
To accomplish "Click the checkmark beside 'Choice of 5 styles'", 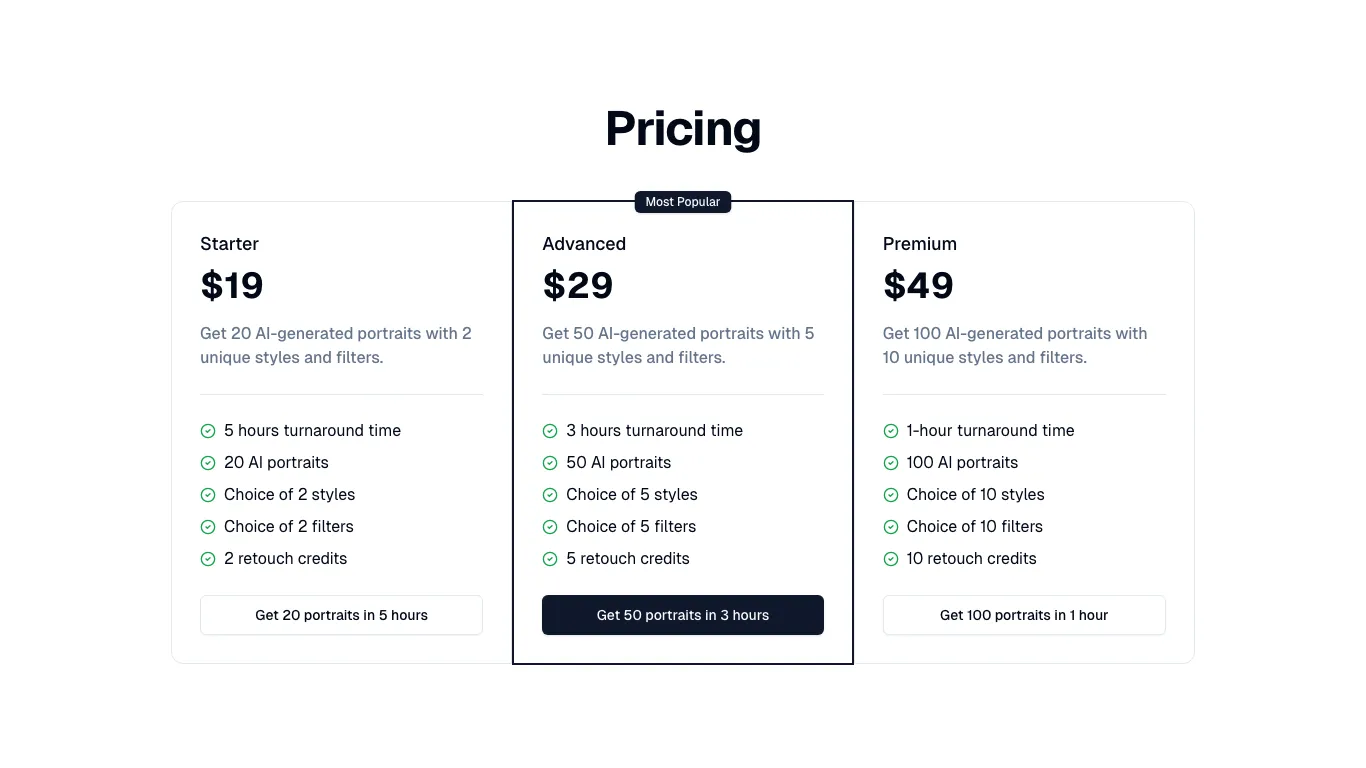I will tap(550, 494).
